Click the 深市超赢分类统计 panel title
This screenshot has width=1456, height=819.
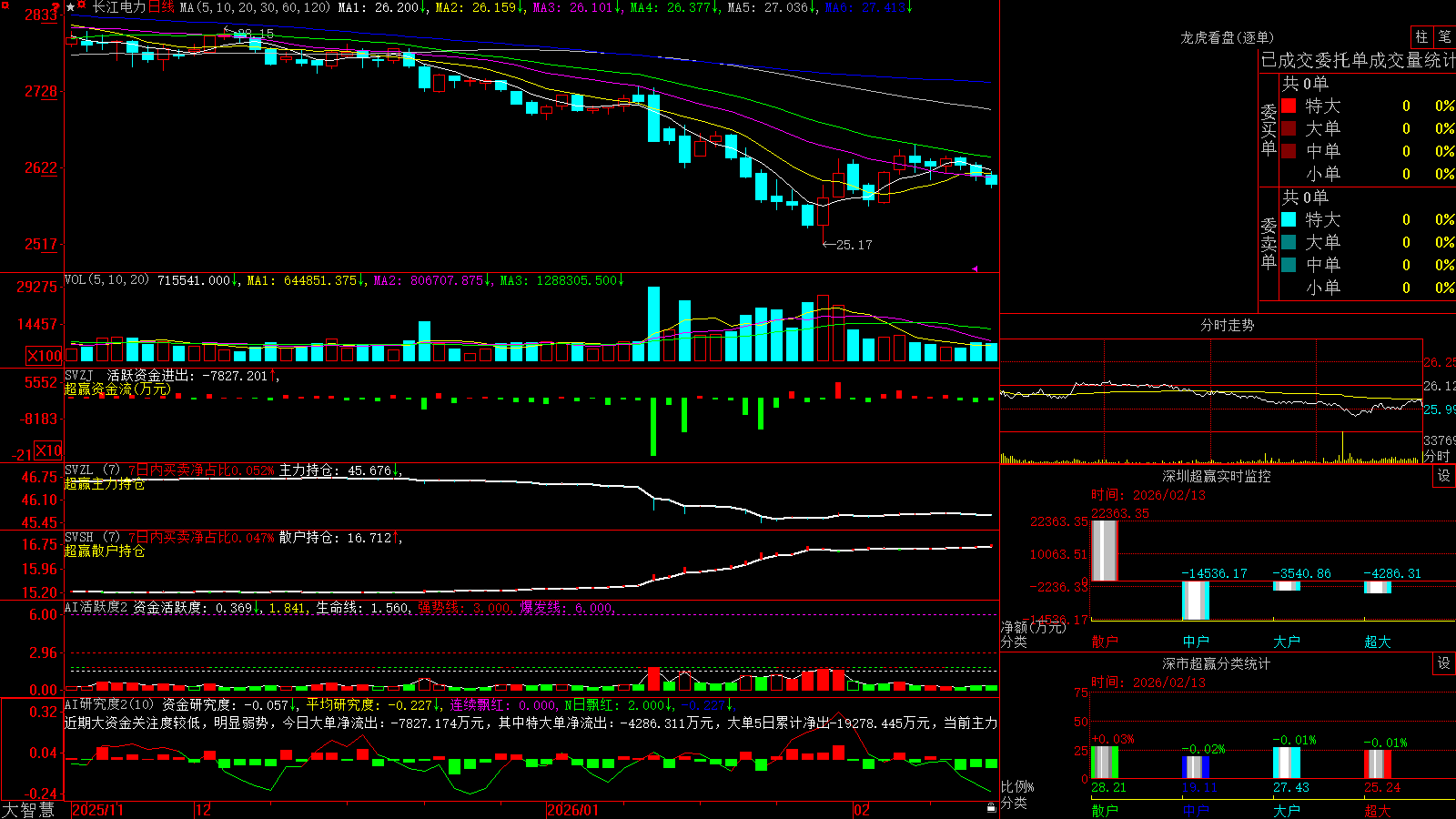1217,663
